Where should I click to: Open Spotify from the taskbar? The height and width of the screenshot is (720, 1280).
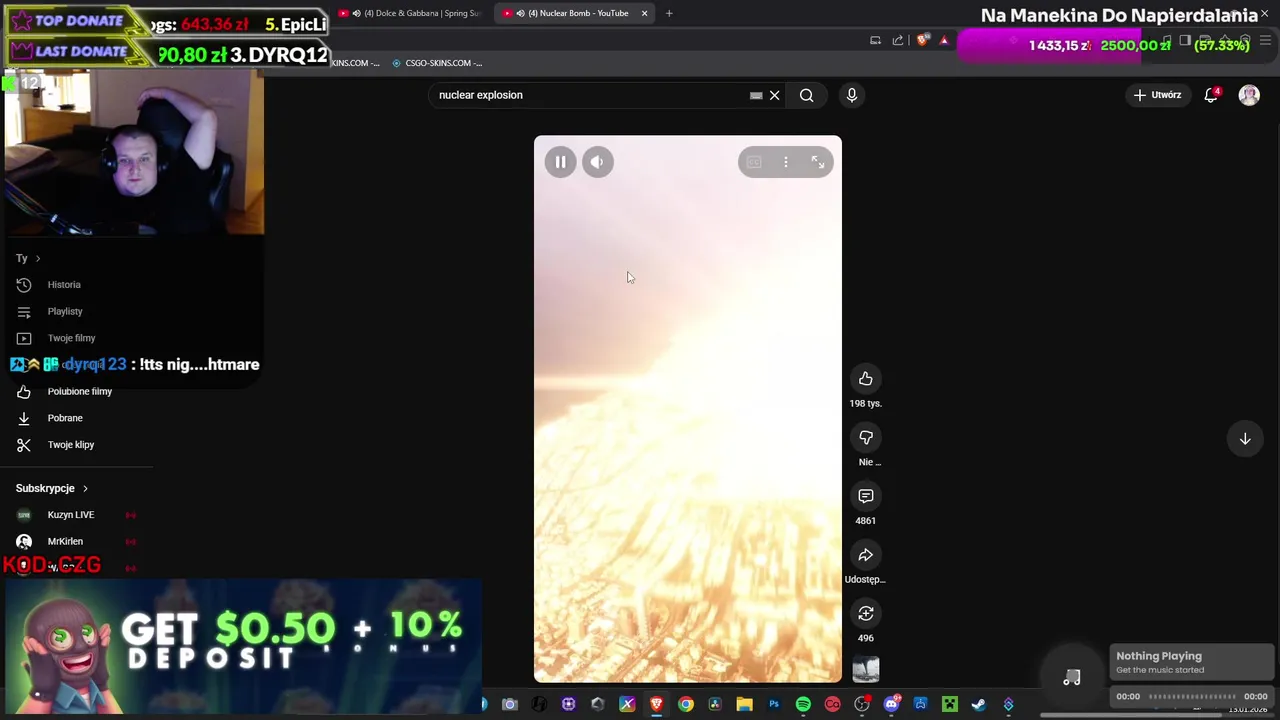pos(803,705)
